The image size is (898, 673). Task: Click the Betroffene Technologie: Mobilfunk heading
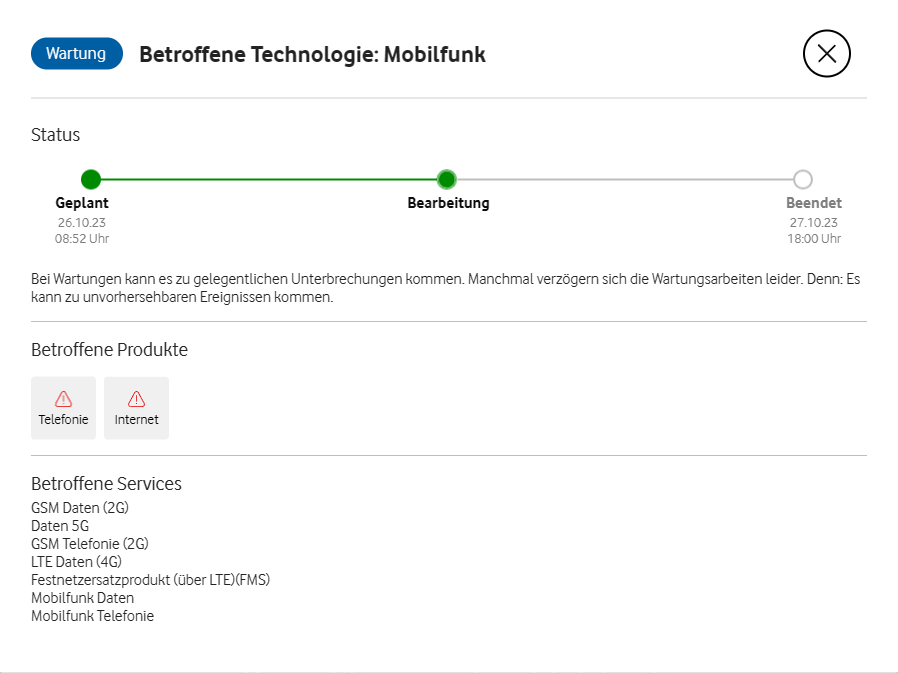pyautogui.click(x=312, y=55)
